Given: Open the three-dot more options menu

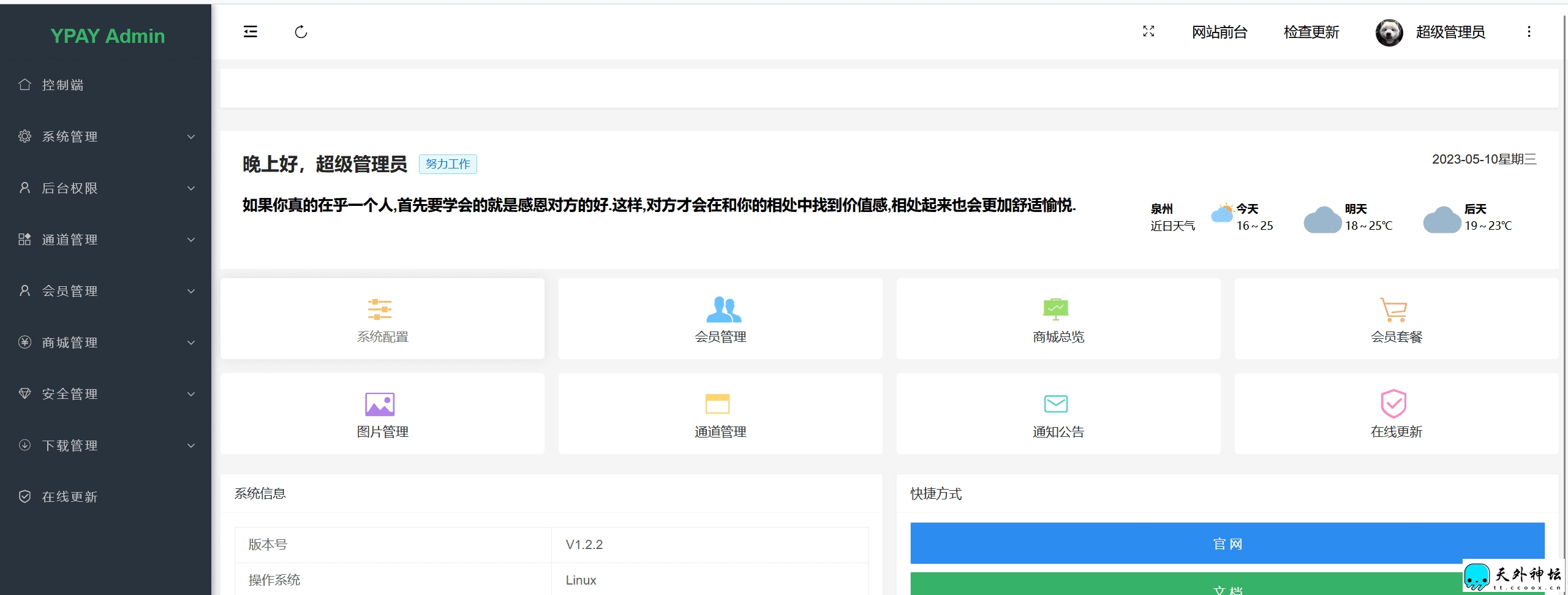Looking at the screenshot, I should click(1529, 32).
